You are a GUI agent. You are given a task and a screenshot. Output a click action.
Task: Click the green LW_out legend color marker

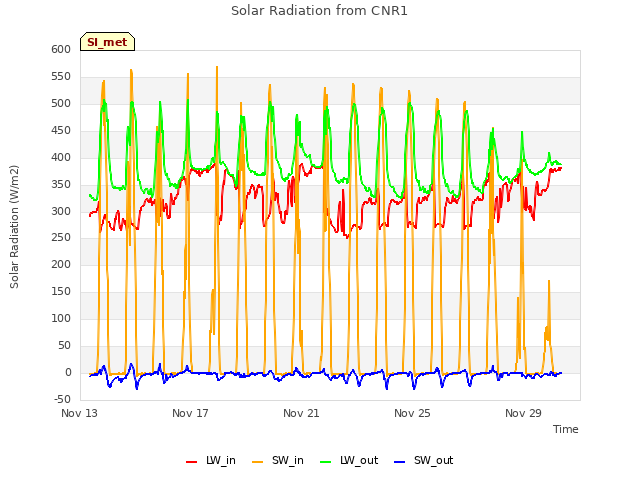(326, 462)
